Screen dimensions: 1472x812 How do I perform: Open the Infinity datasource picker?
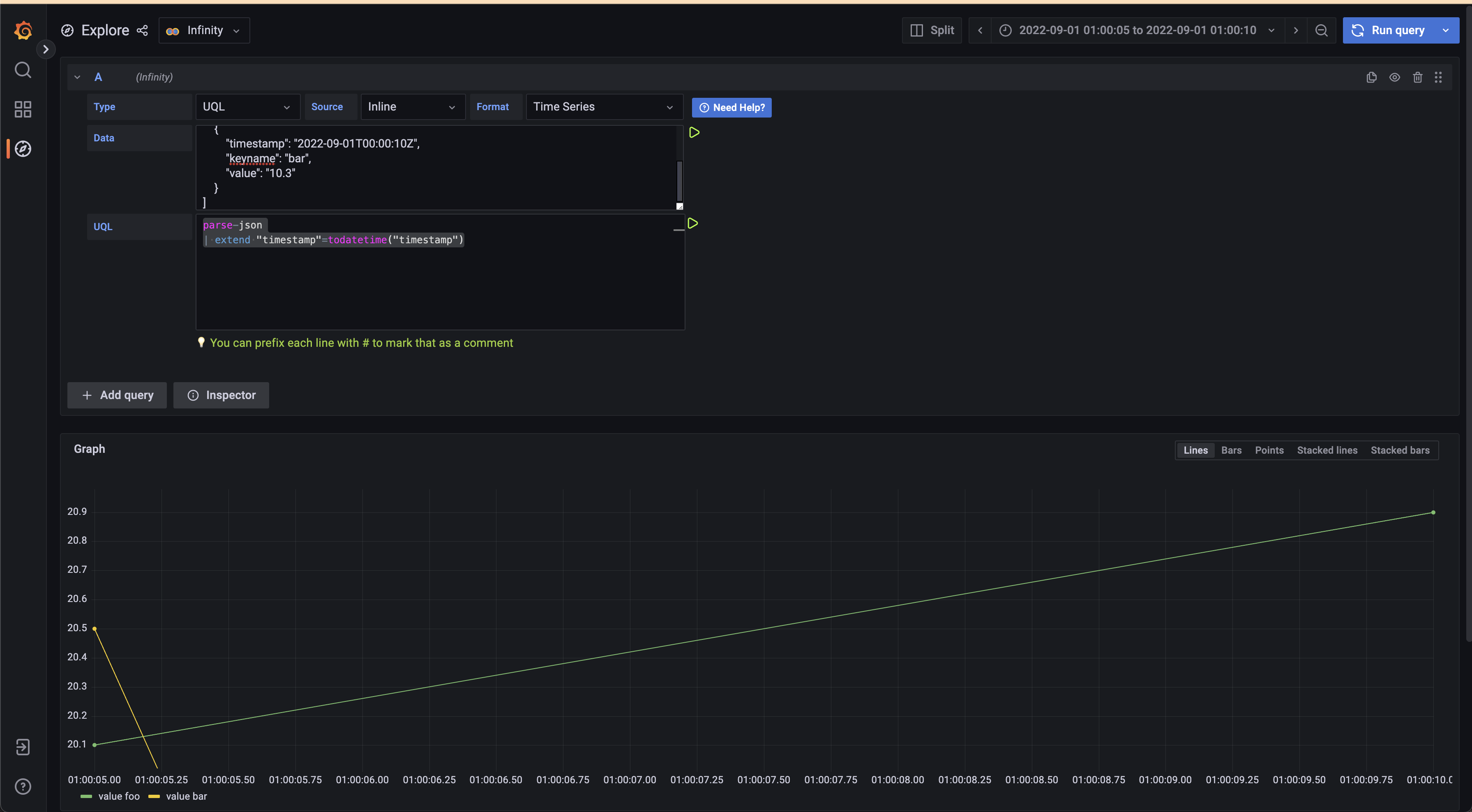coord(204,30)
